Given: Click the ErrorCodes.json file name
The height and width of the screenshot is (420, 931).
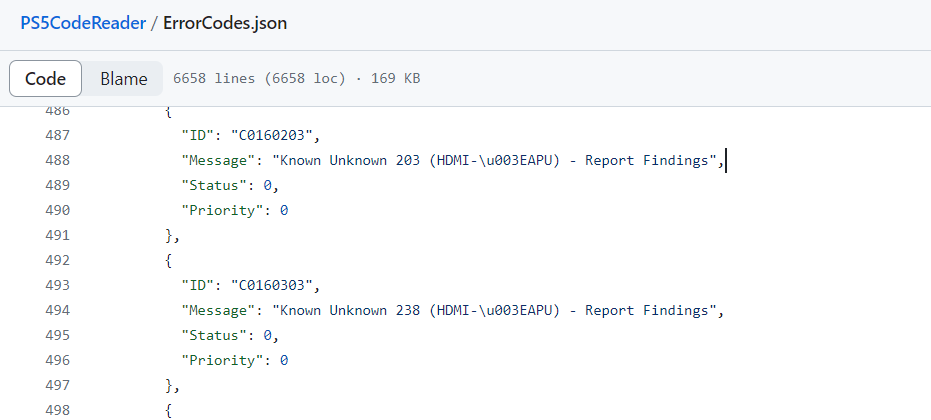Looking at the screenshot, I should pos(225,23).
